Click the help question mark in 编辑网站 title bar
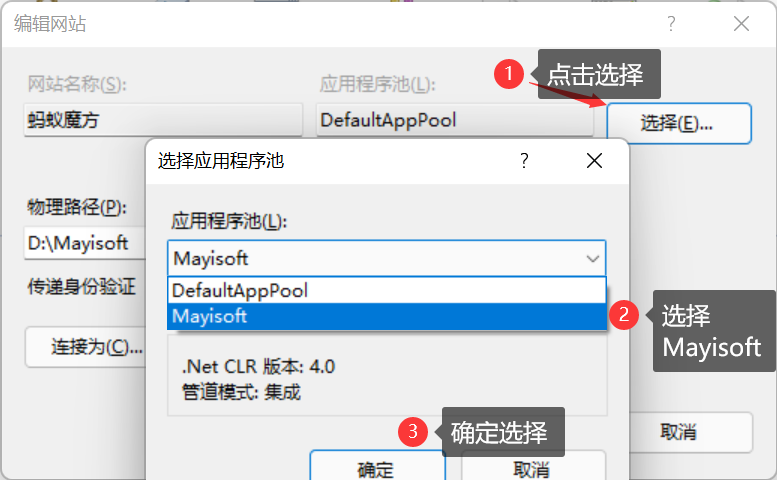777x480 pixels. 671,23
